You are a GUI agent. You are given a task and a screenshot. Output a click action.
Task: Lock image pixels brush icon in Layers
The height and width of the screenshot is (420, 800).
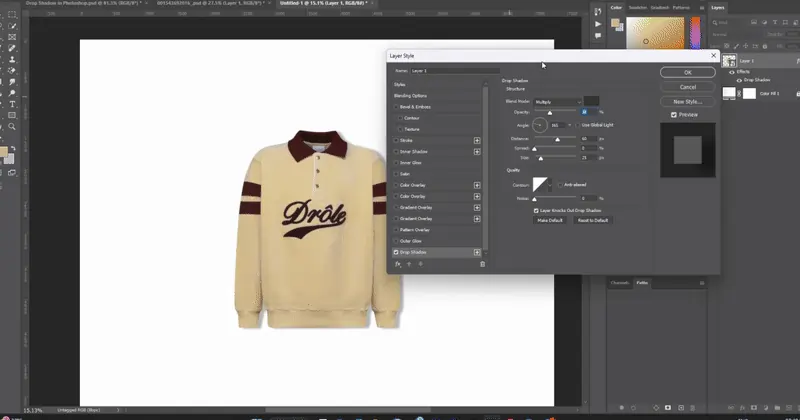[x=736, y=46]
